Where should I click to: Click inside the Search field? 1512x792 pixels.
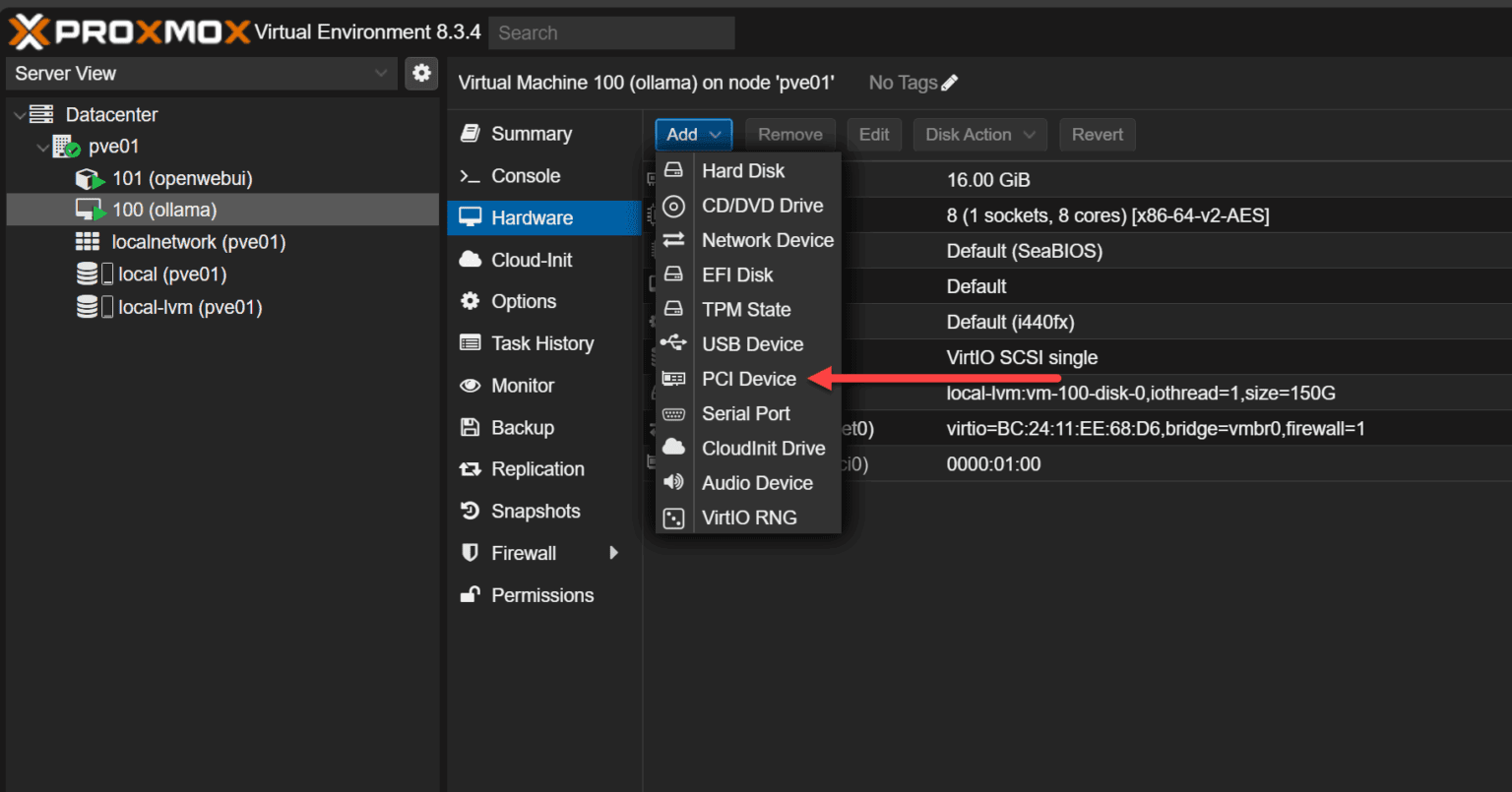coord(610,32)
